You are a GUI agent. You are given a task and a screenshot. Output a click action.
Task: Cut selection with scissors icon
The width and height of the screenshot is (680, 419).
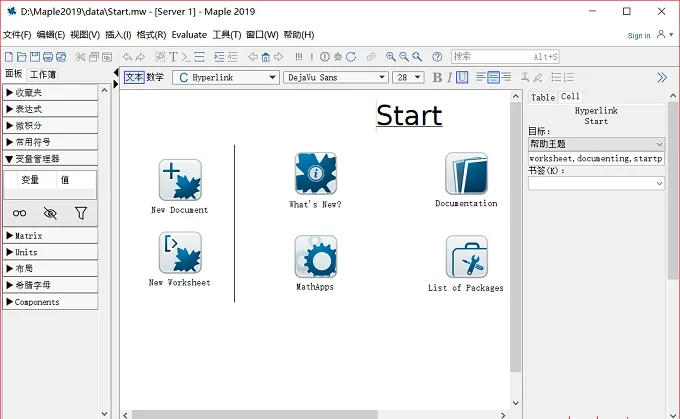[x=80, y=57]
